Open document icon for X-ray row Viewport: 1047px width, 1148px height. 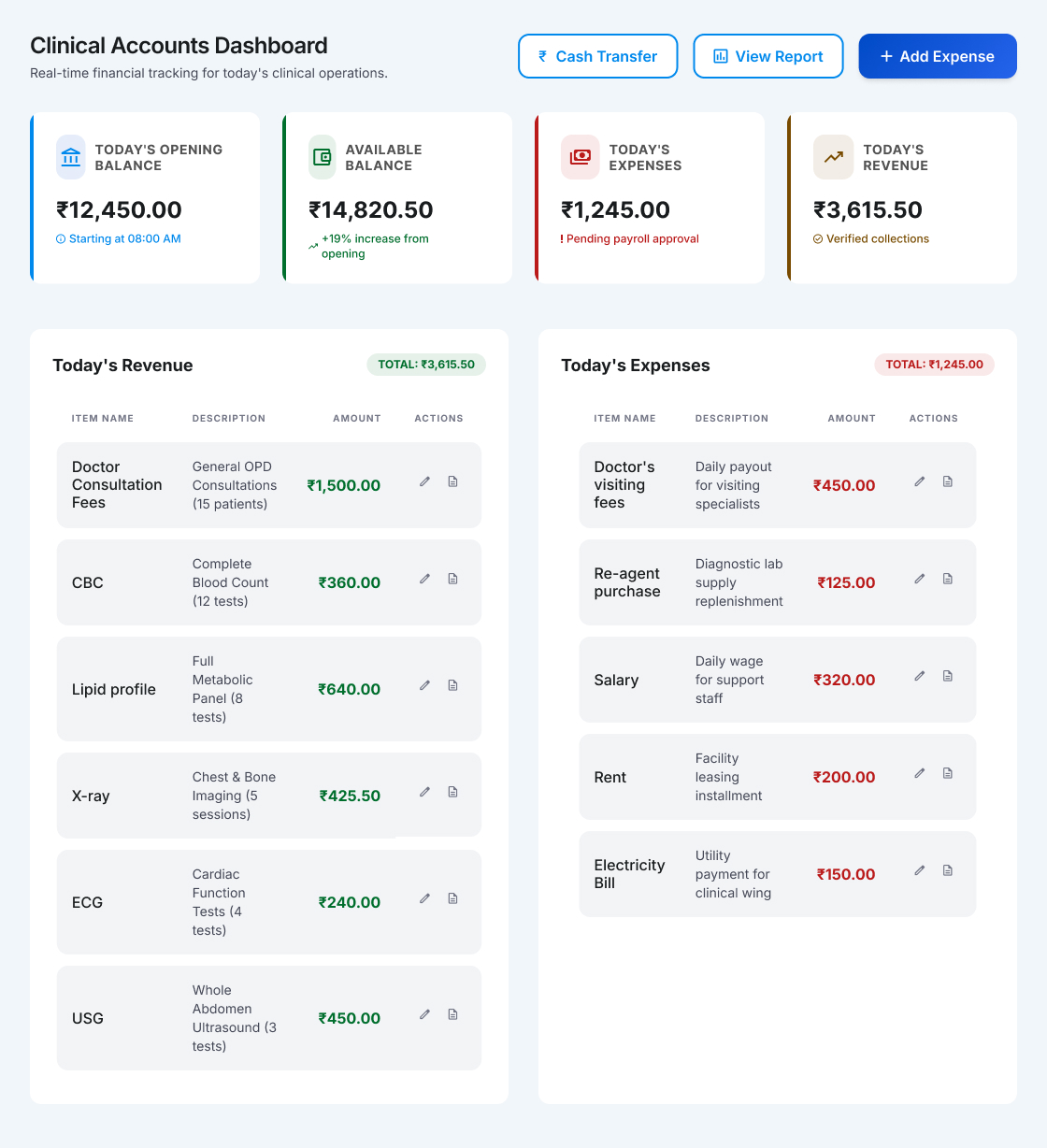click(453, 792)
